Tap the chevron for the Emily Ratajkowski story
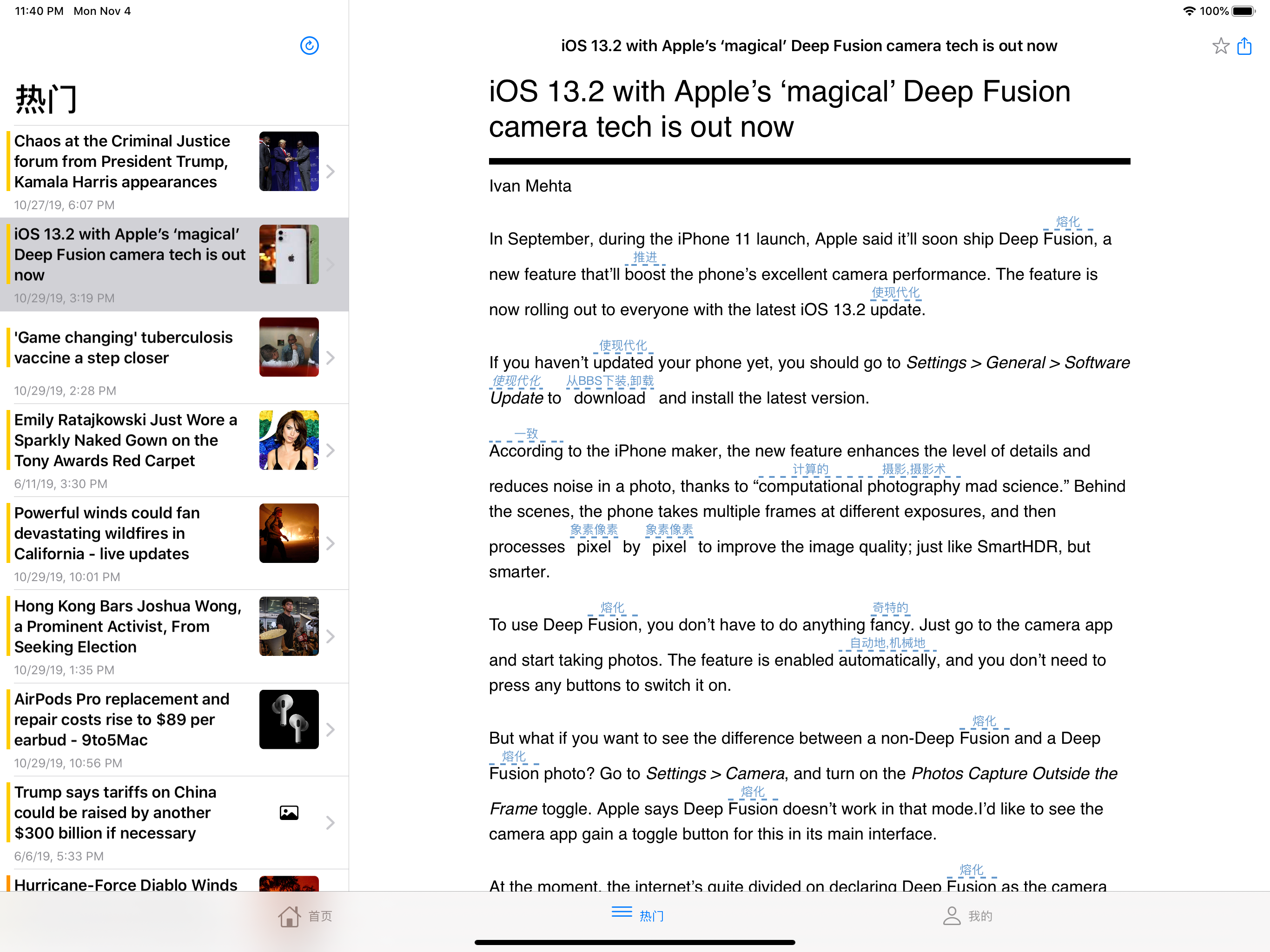The height and width of the screenshot is (952, 1270). pos(330,450)
